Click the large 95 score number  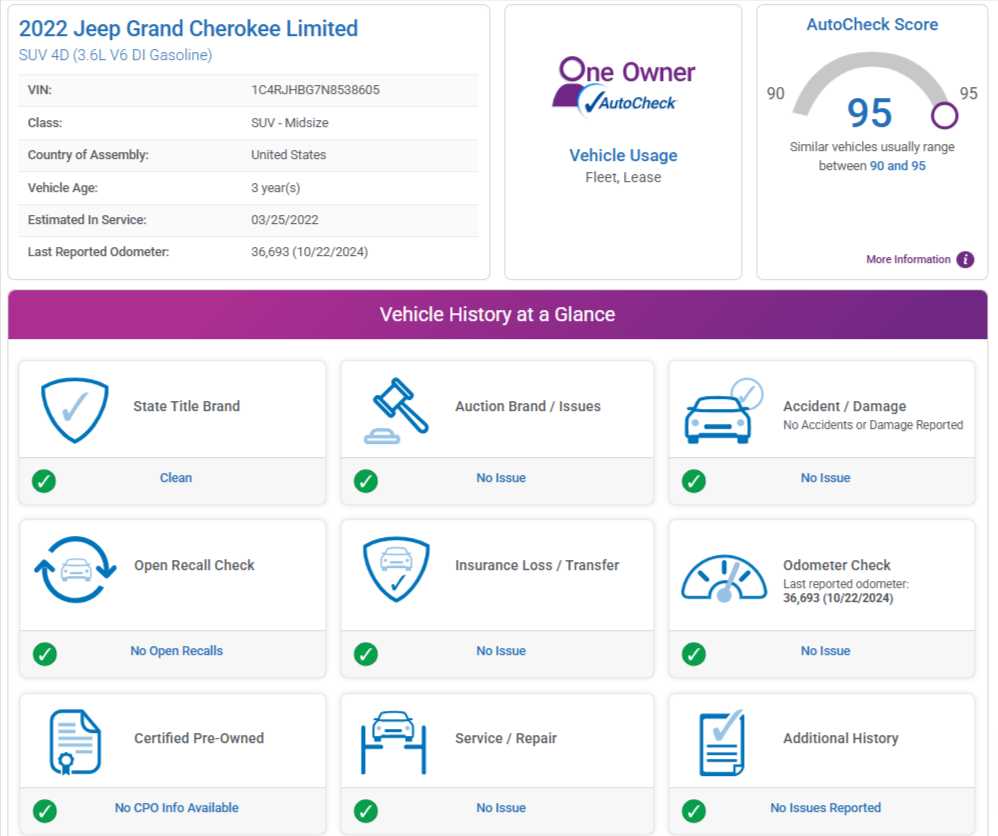click(x=869, y=113)
